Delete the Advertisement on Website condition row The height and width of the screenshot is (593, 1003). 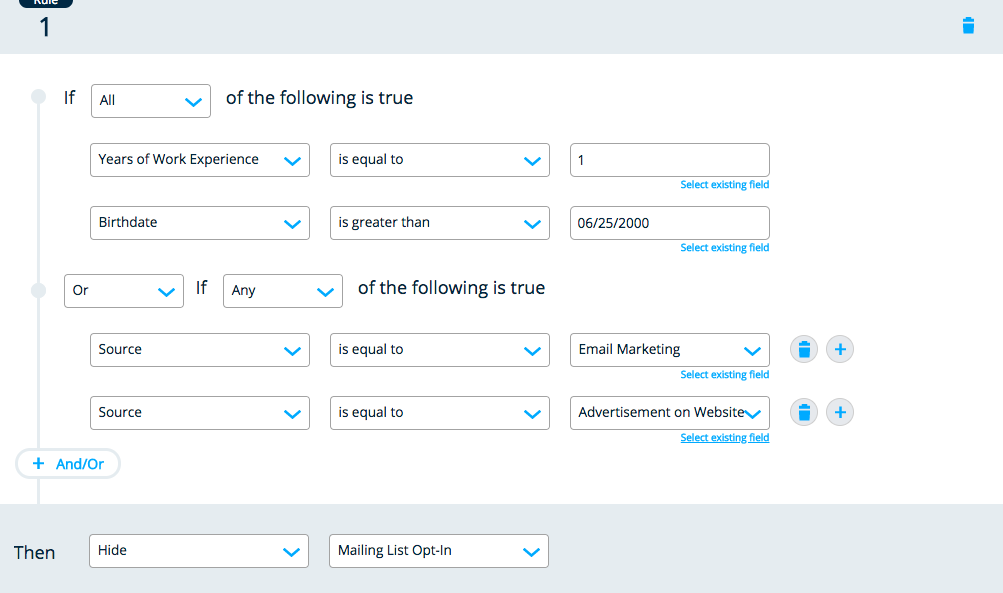(x=804, y=413)
